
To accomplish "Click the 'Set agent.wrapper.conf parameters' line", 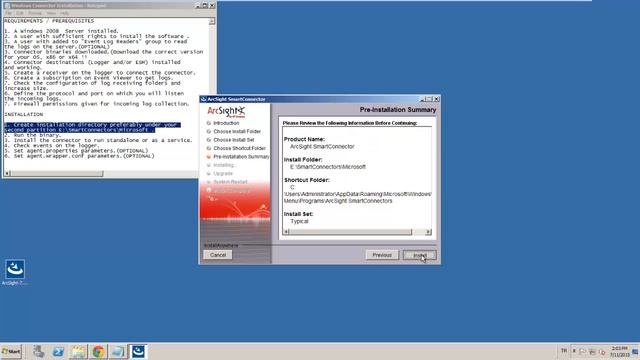I will 80,156.
